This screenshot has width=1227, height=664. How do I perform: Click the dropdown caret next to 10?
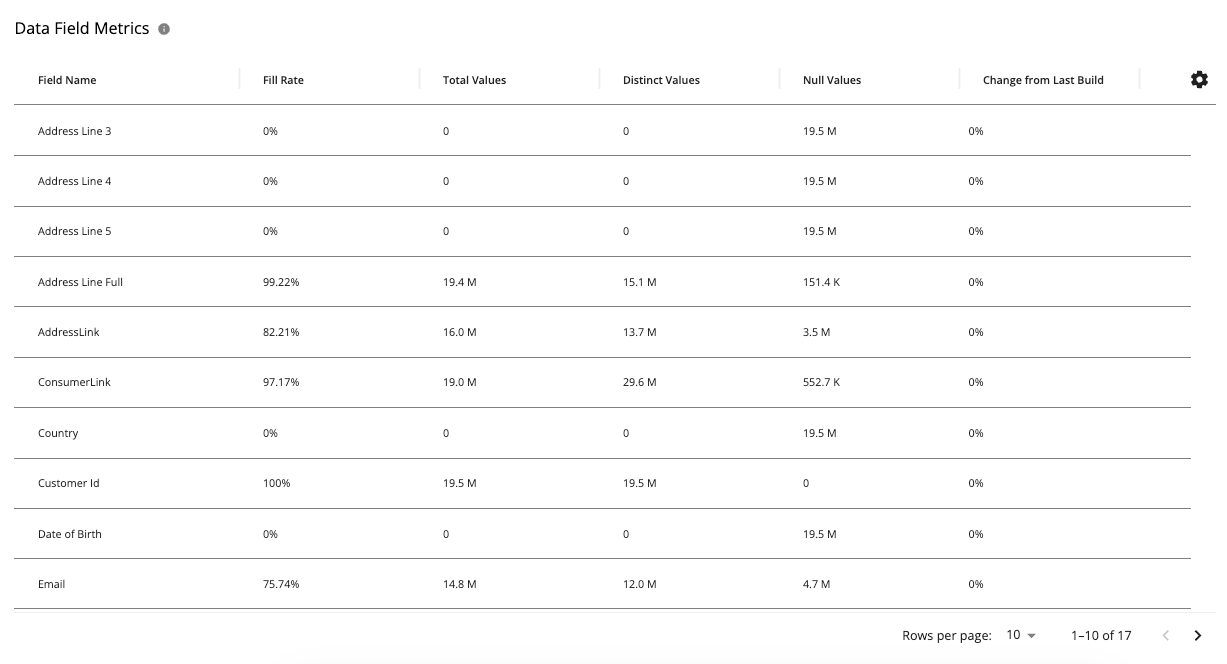[1032, 635]
